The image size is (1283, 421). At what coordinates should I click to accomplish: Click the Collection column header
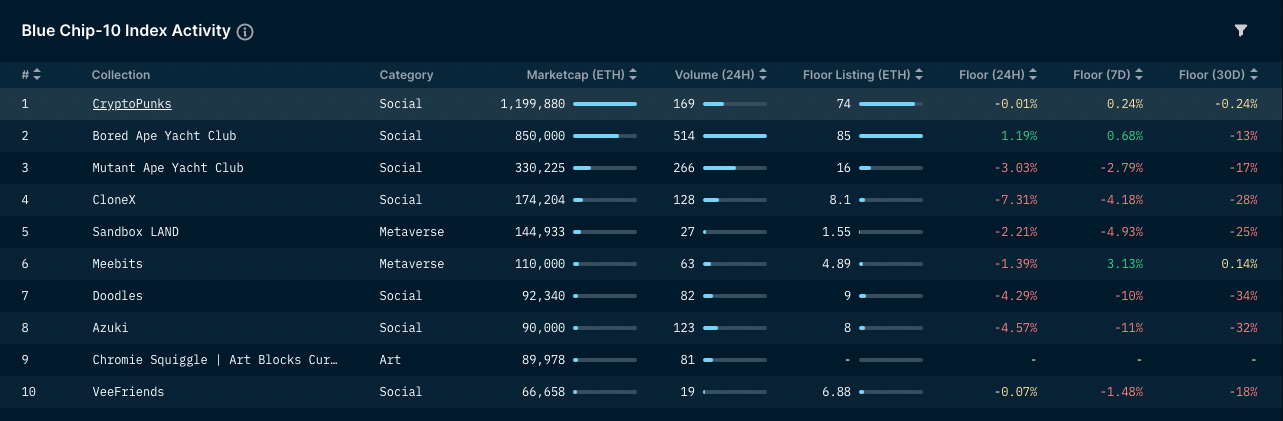pyautogui.click(x=121, y=75)
